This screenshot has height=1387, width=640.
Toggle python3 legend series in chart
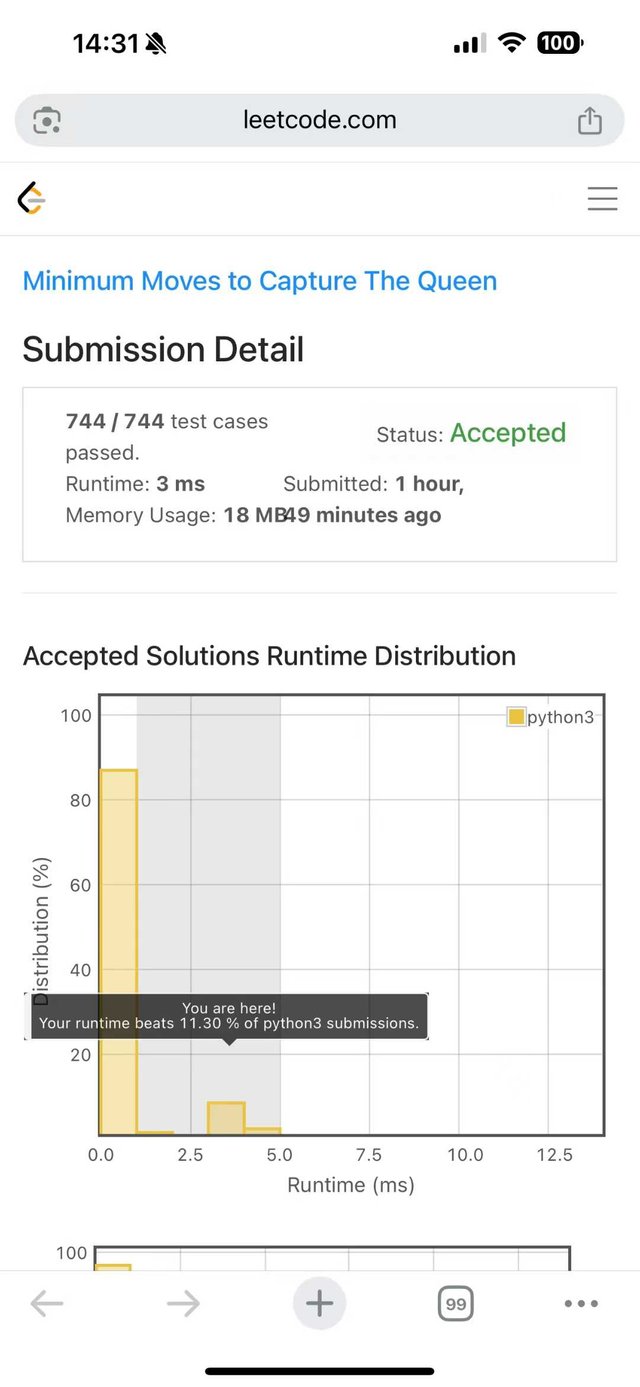pyautogui.click(x=560, y=717)
